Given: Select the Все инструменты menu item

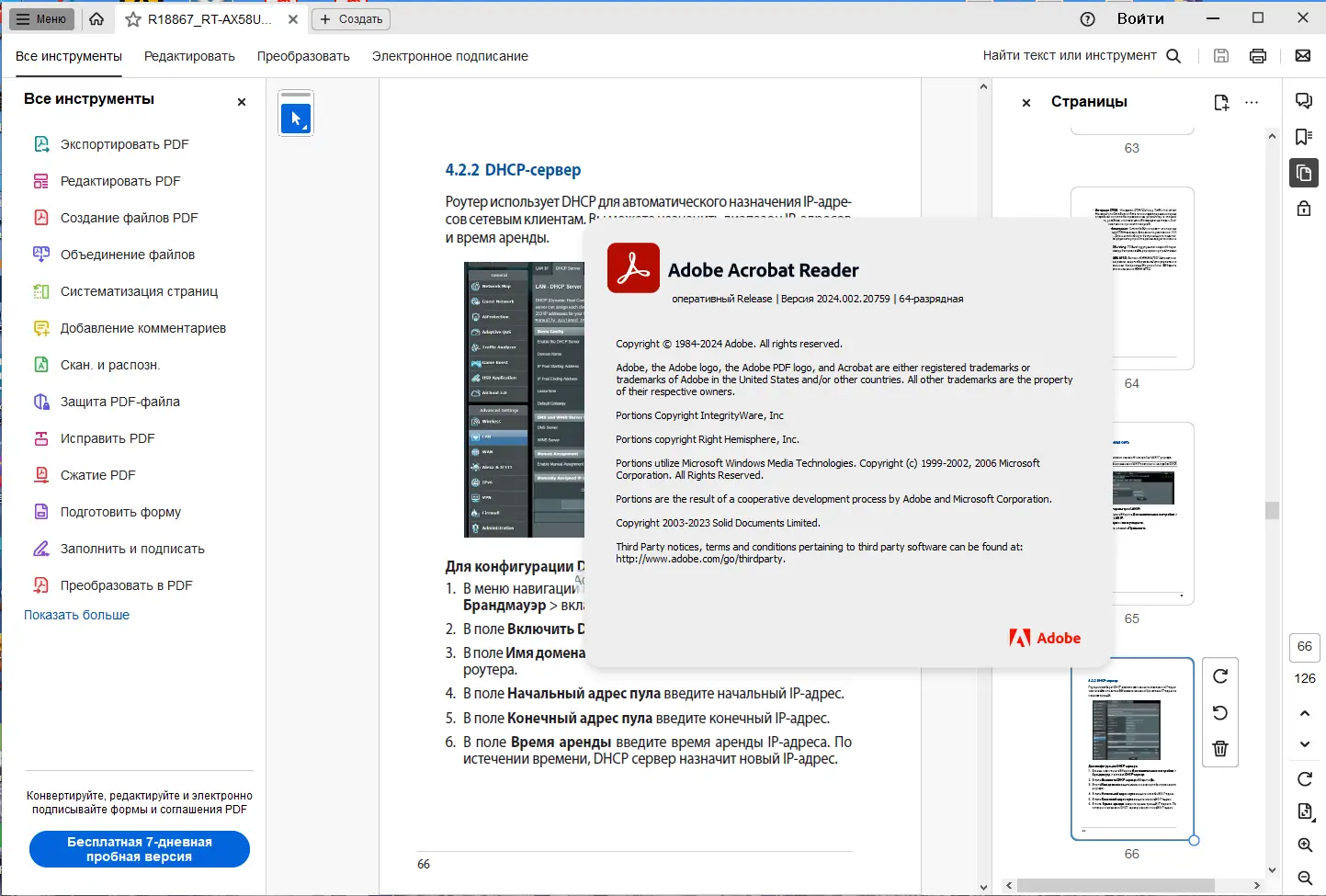Looking at the screenshot, I should tap(69, 56).
